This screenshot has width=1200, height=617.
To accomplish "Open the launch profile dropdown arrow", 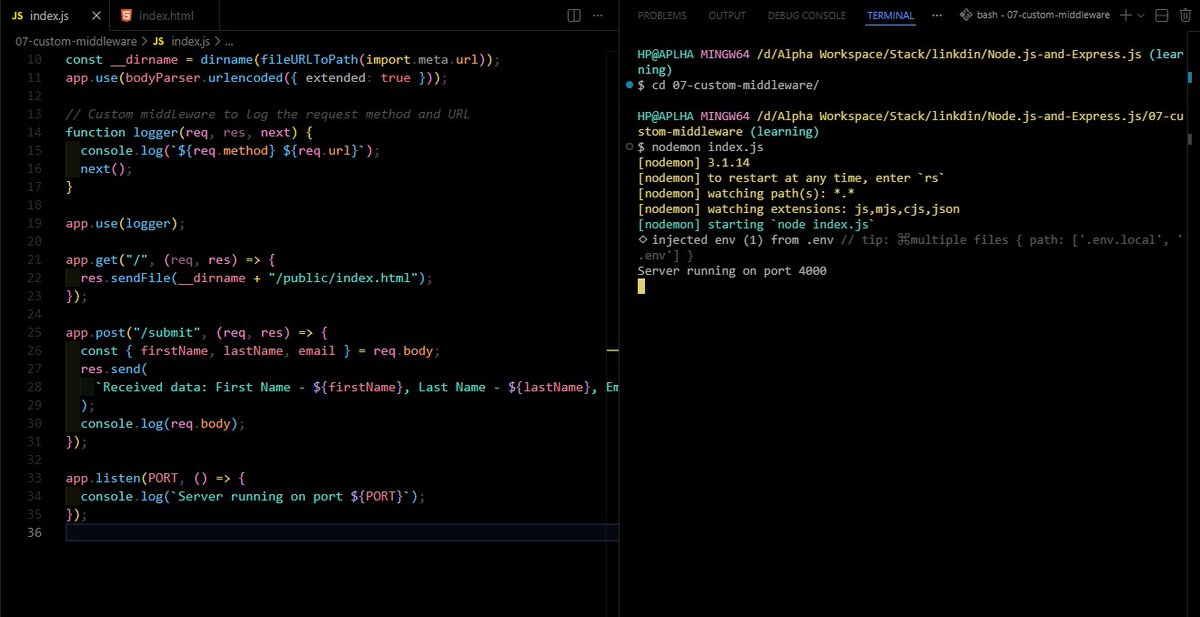I will coord(1141,15).
